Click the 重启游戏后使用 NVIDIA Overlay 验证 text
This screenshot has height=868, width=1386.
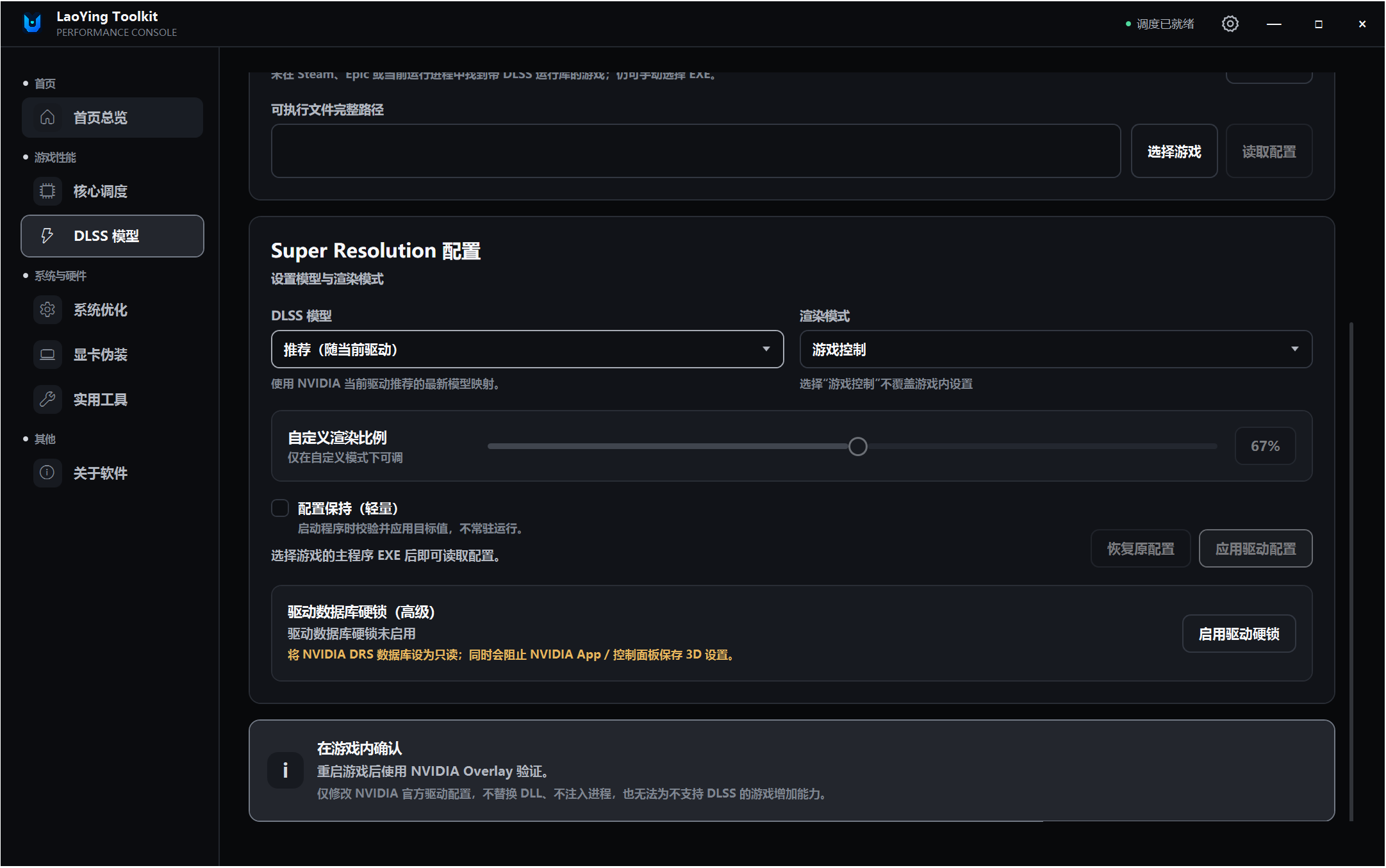[433, 771]
